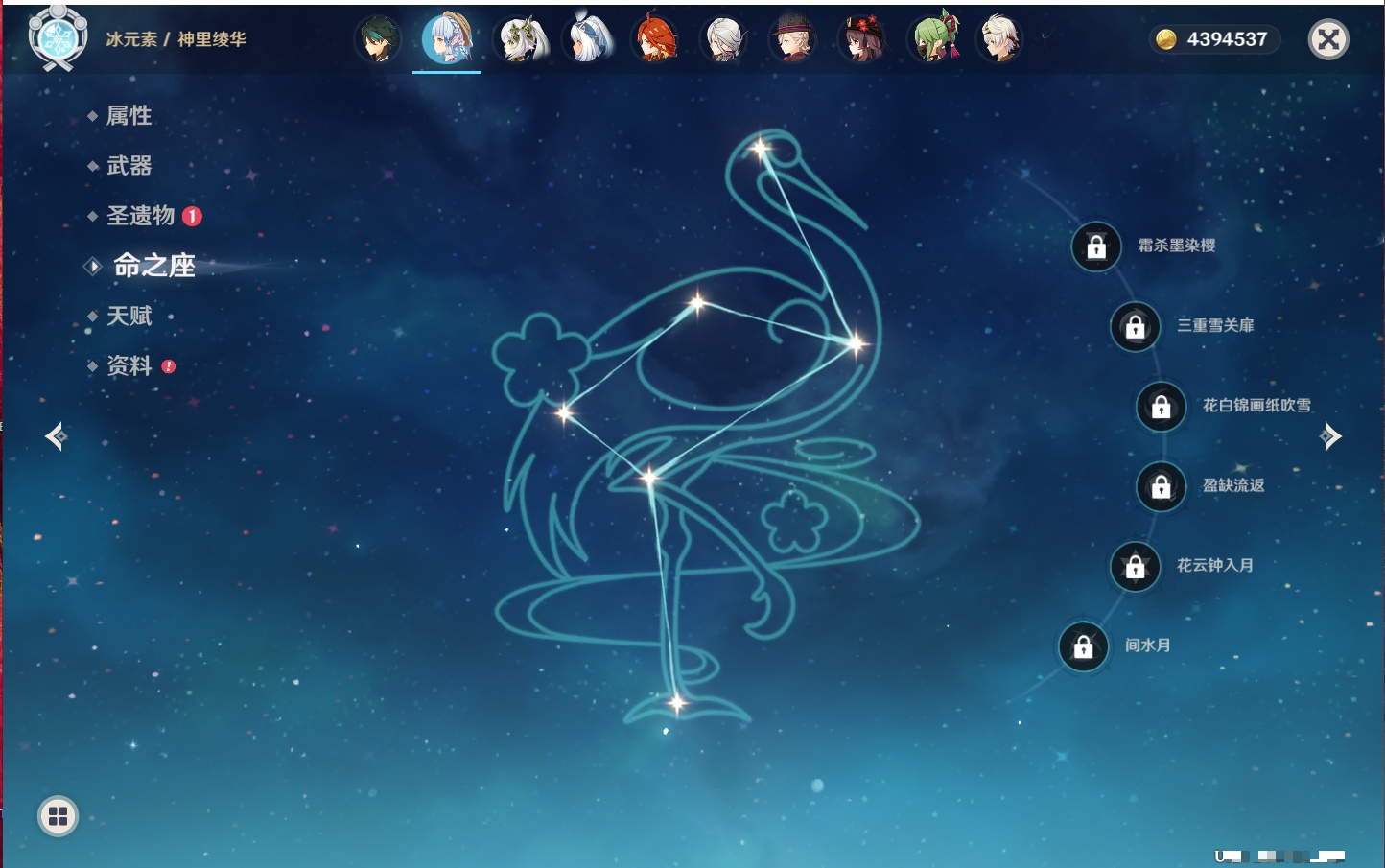
Task: Open the grid menu icon at bottom left
Action: click(x=58, y=816)
